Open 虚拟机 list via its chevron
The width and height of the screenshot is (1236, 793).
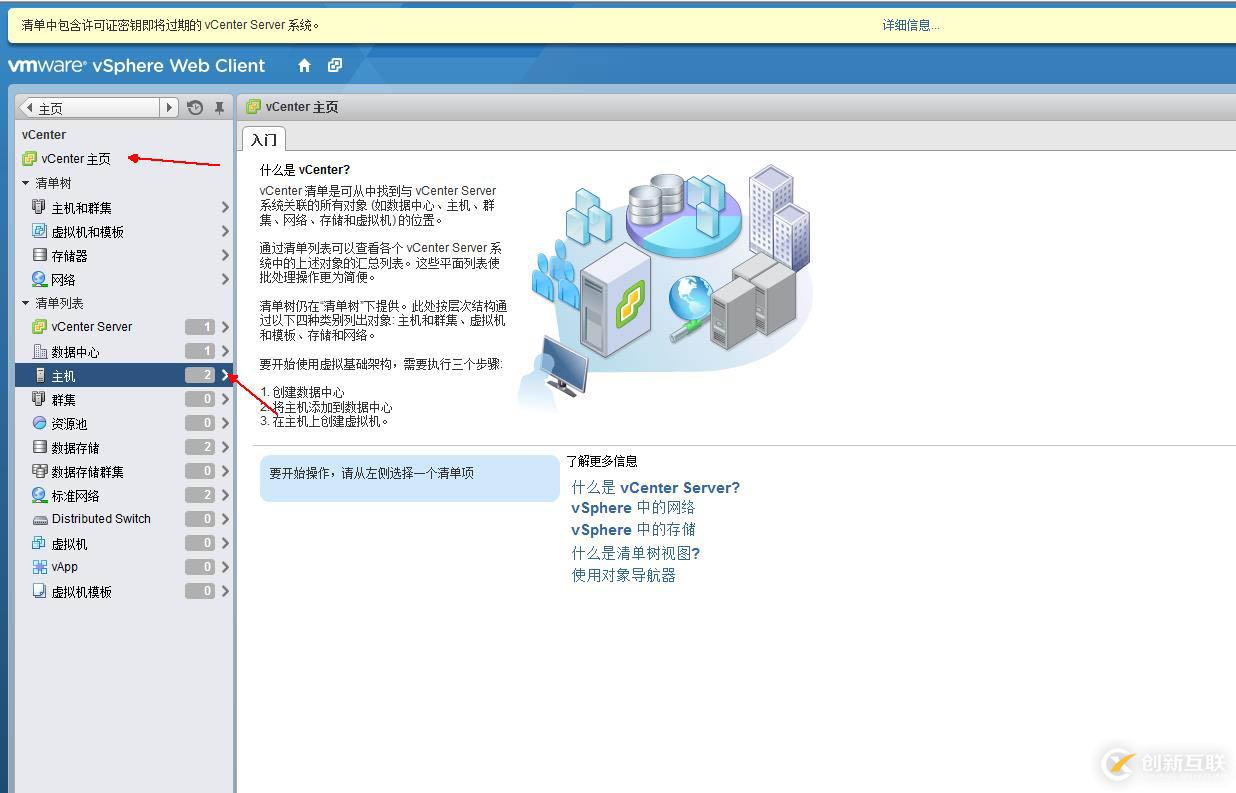225,543
